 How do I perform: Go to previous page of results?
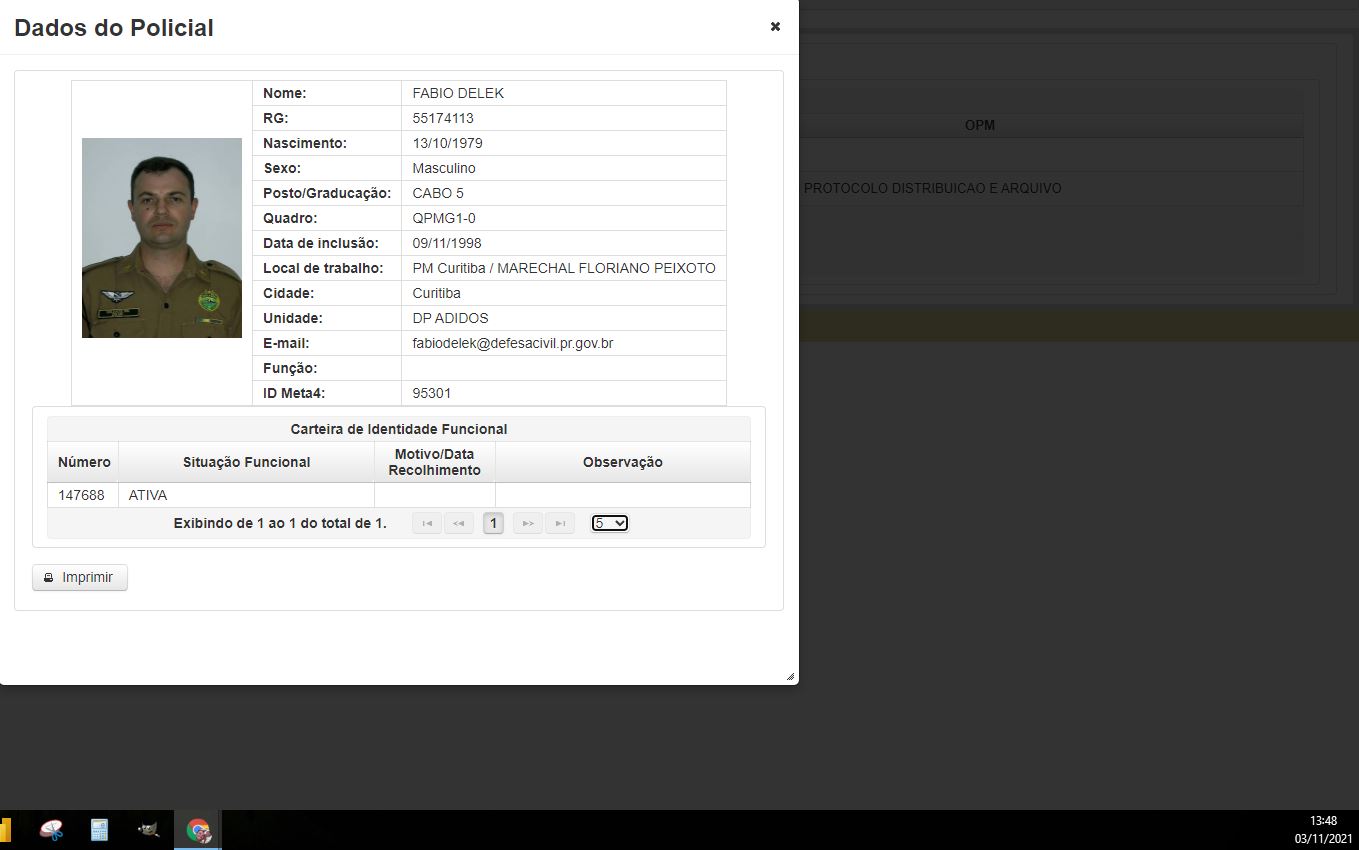[459, 523]
